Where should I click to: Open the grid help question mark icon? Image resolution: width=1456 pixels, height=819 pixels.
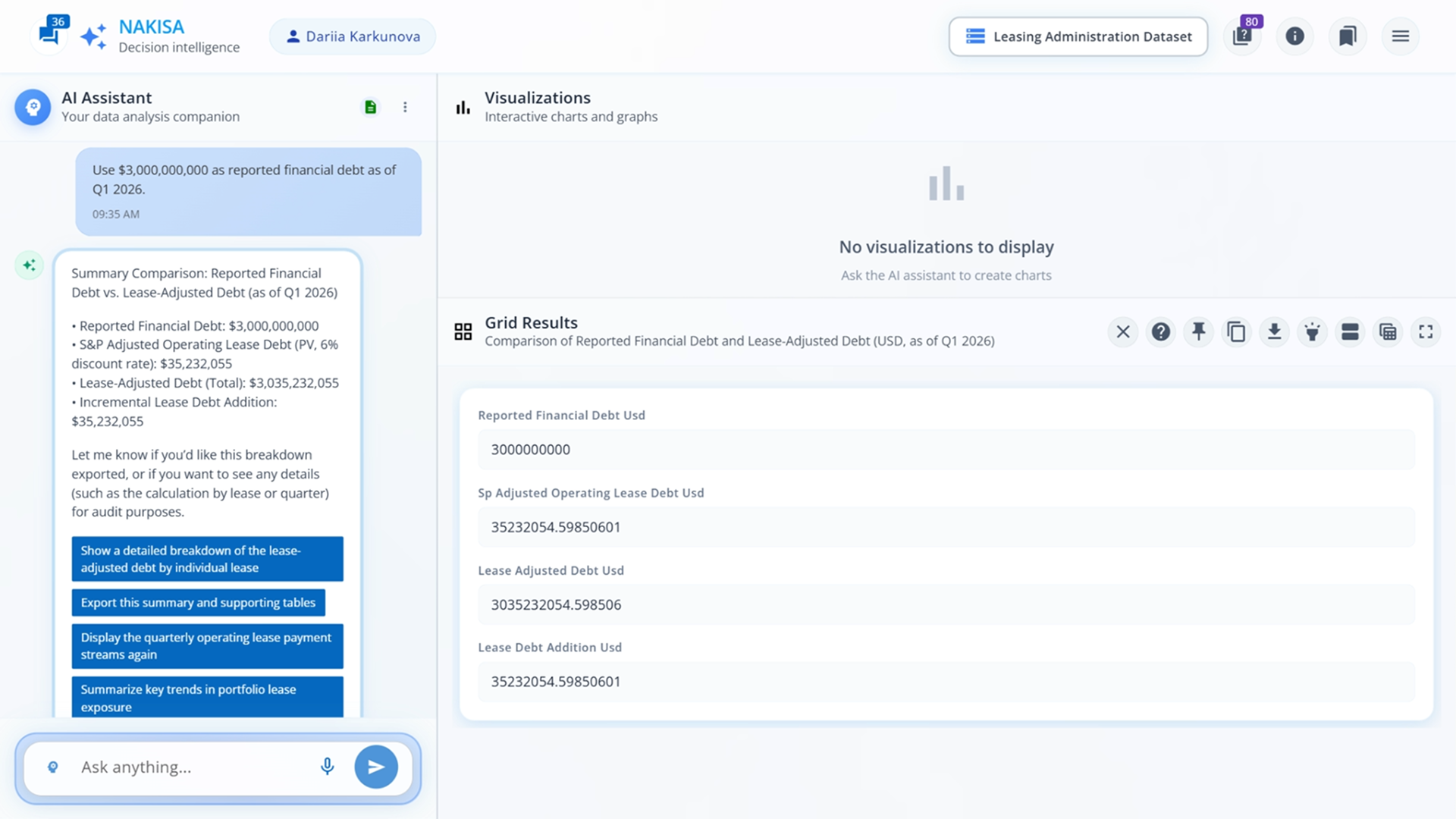[x=1160, y=331]
